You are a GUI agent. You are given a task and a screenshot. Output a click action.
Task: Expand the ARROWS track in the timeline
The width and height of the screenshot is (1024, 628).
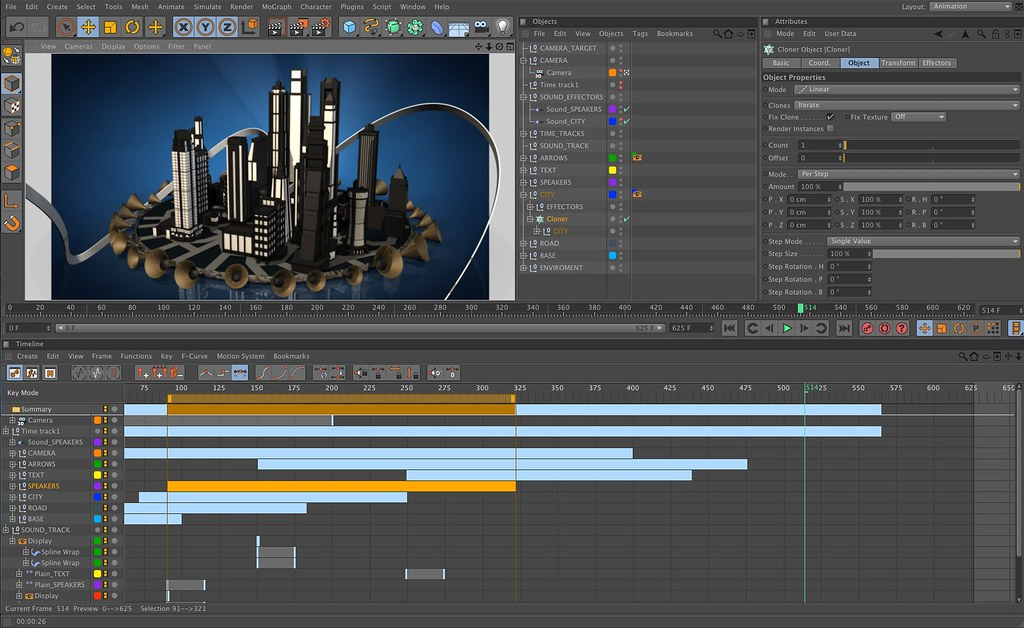pyautogui.click(x=13, y=464)
